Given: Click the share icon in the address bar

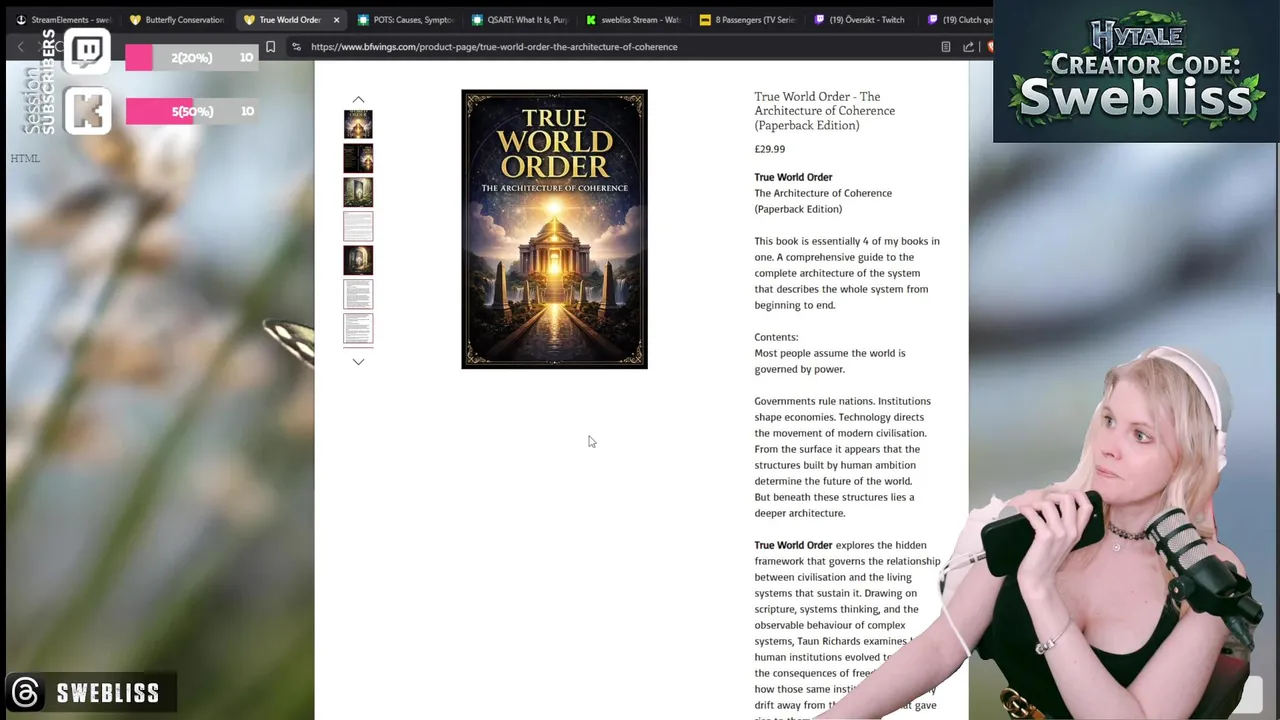Looking at the screenshot, I should coord(968,47).
